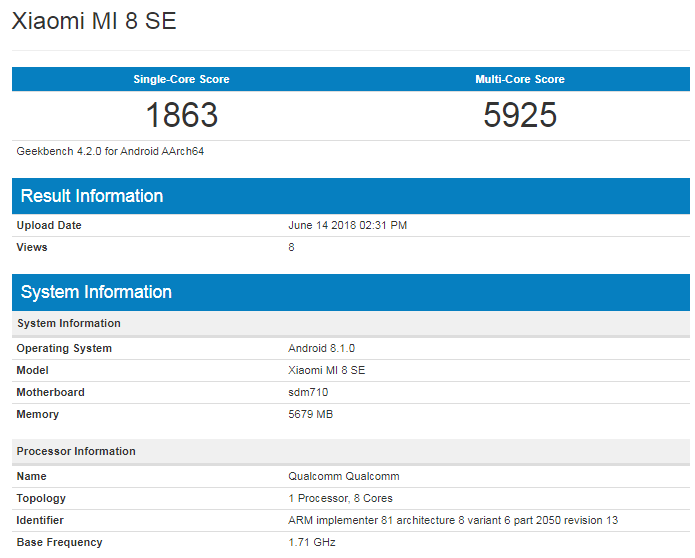Select the ARM implementer identifier text
The width and height of the screenshot is (695, 558).
coord(453,520)
